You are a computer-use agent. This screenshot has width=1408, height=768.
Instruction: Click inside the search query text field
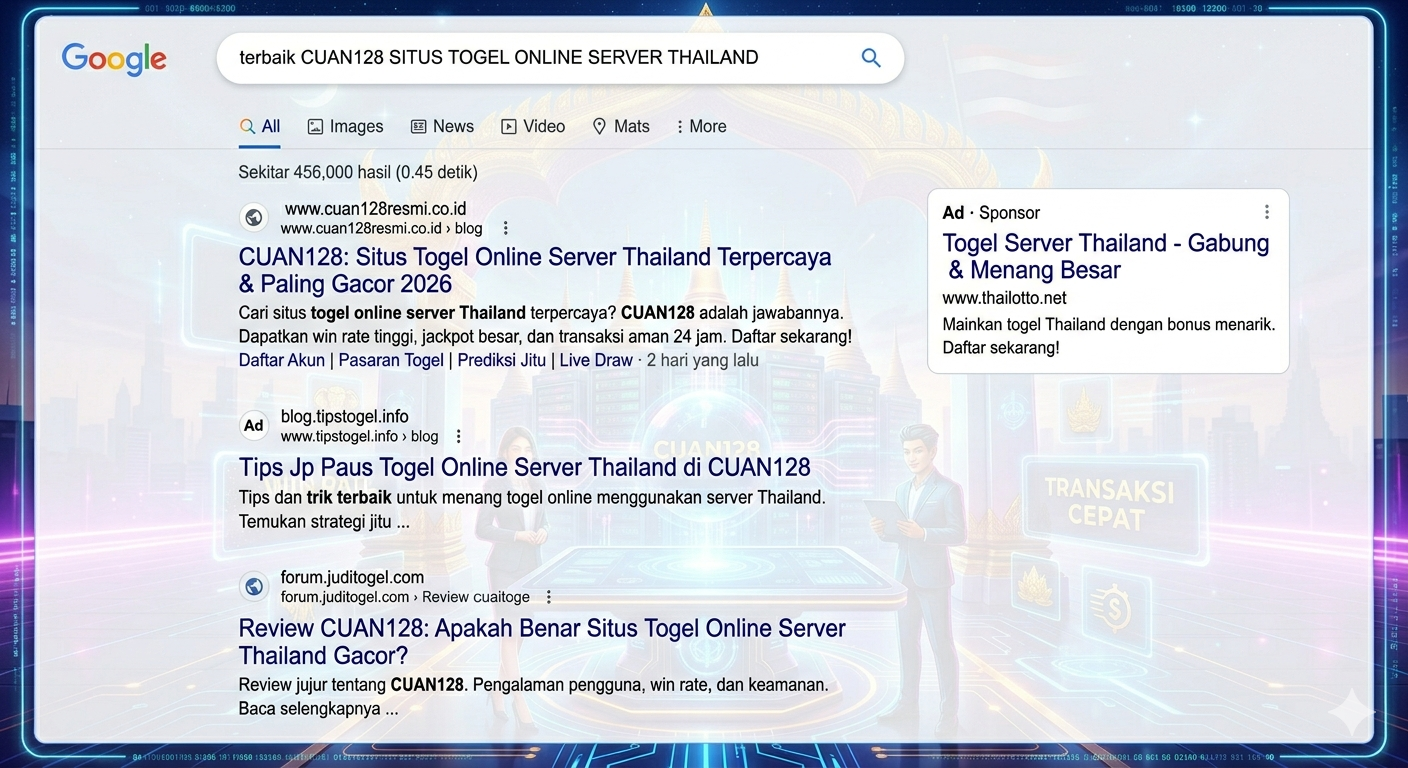[x=540, y=58]
